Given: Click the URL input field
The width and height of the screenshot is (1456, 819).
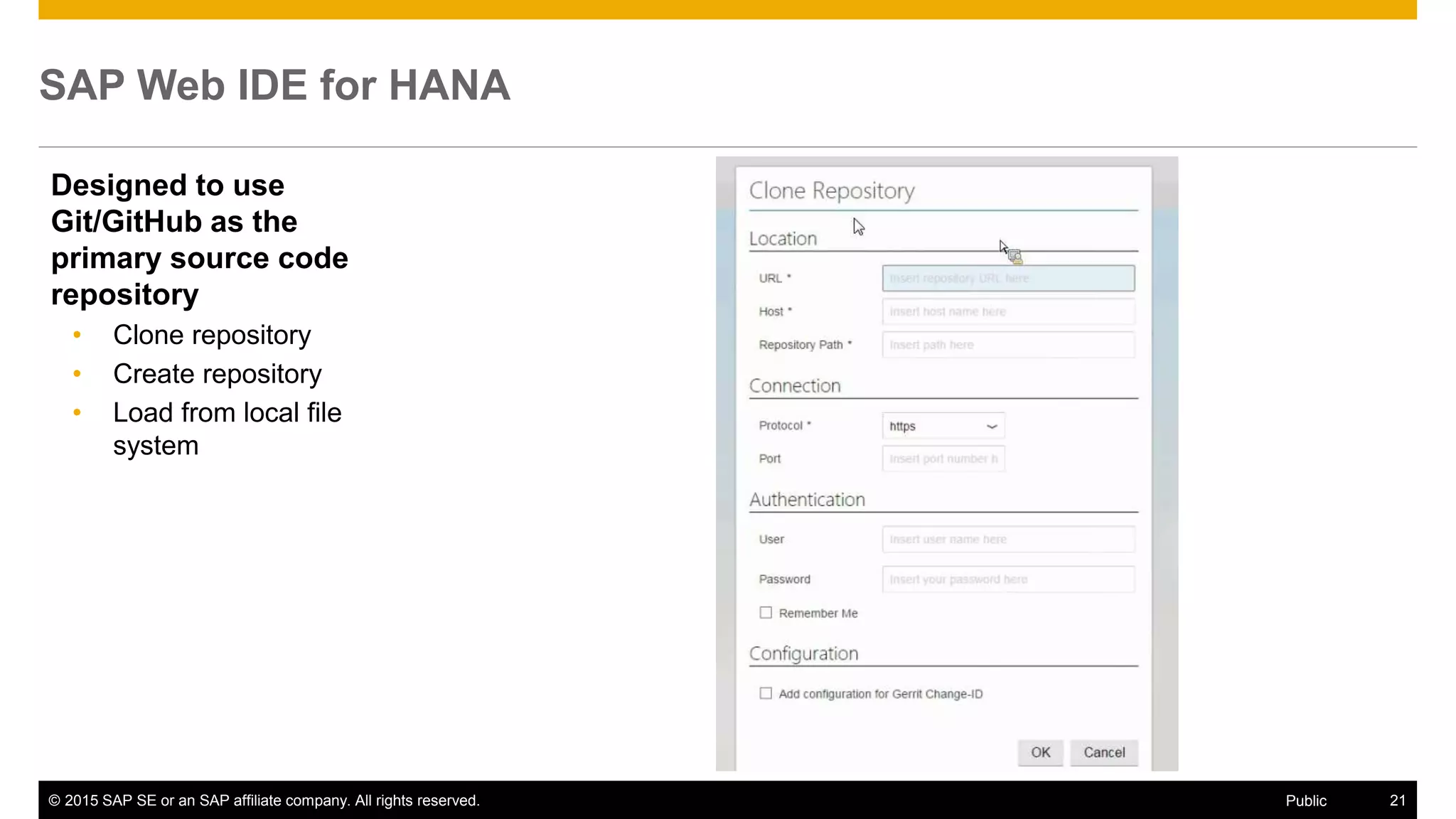Looking at the screenshot, I should [1008, 278].
